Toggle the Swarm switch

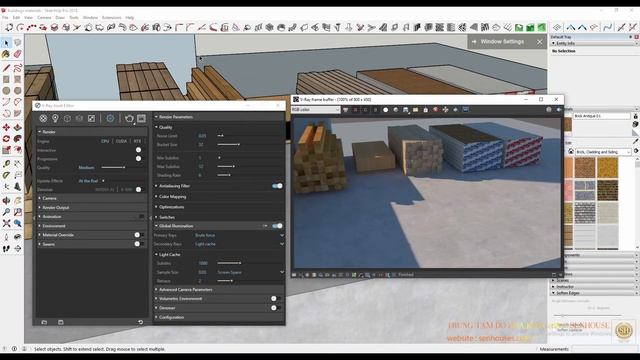tap(138, 244)
